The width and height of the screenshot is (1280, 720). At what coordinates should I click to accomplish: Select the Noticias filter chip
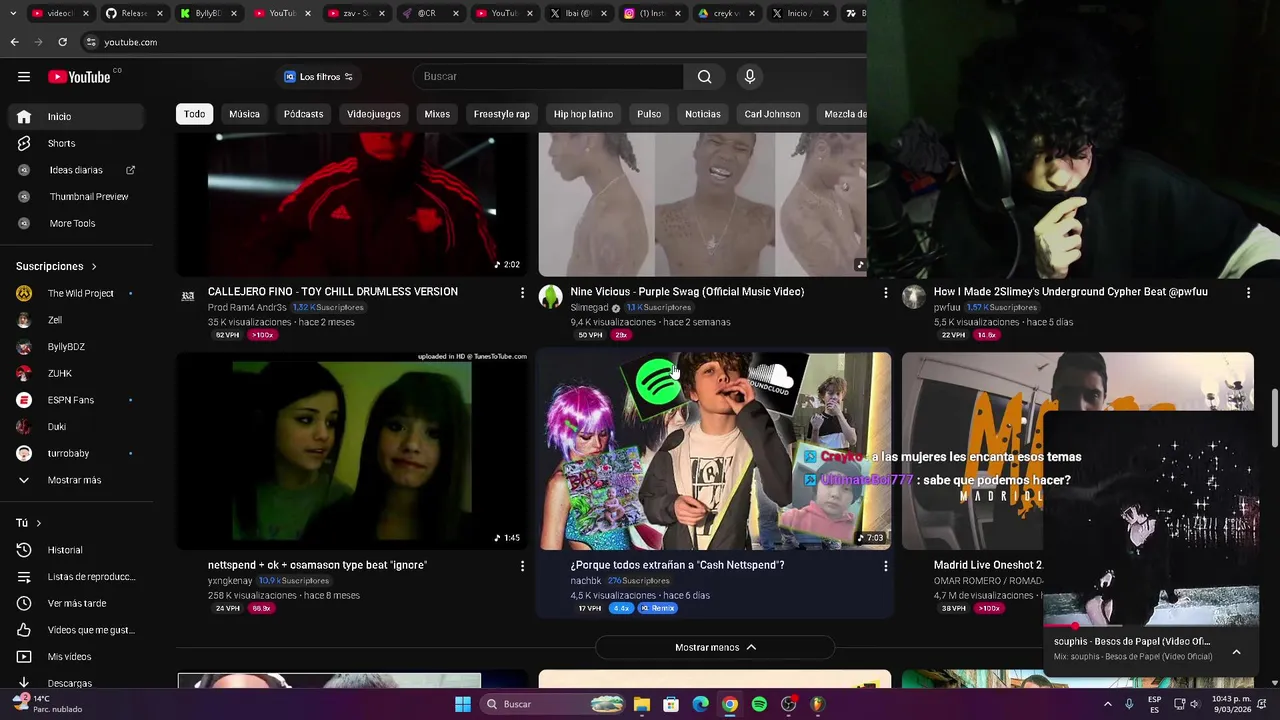(x=703, y=114)
